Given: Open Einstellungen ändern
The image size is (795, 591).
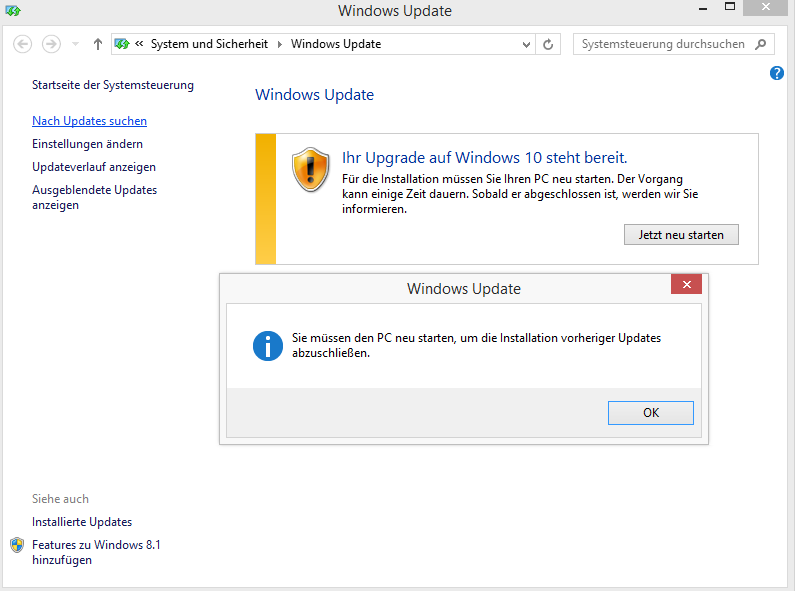Looking at the screenshot, I should [x=87, y=144].
